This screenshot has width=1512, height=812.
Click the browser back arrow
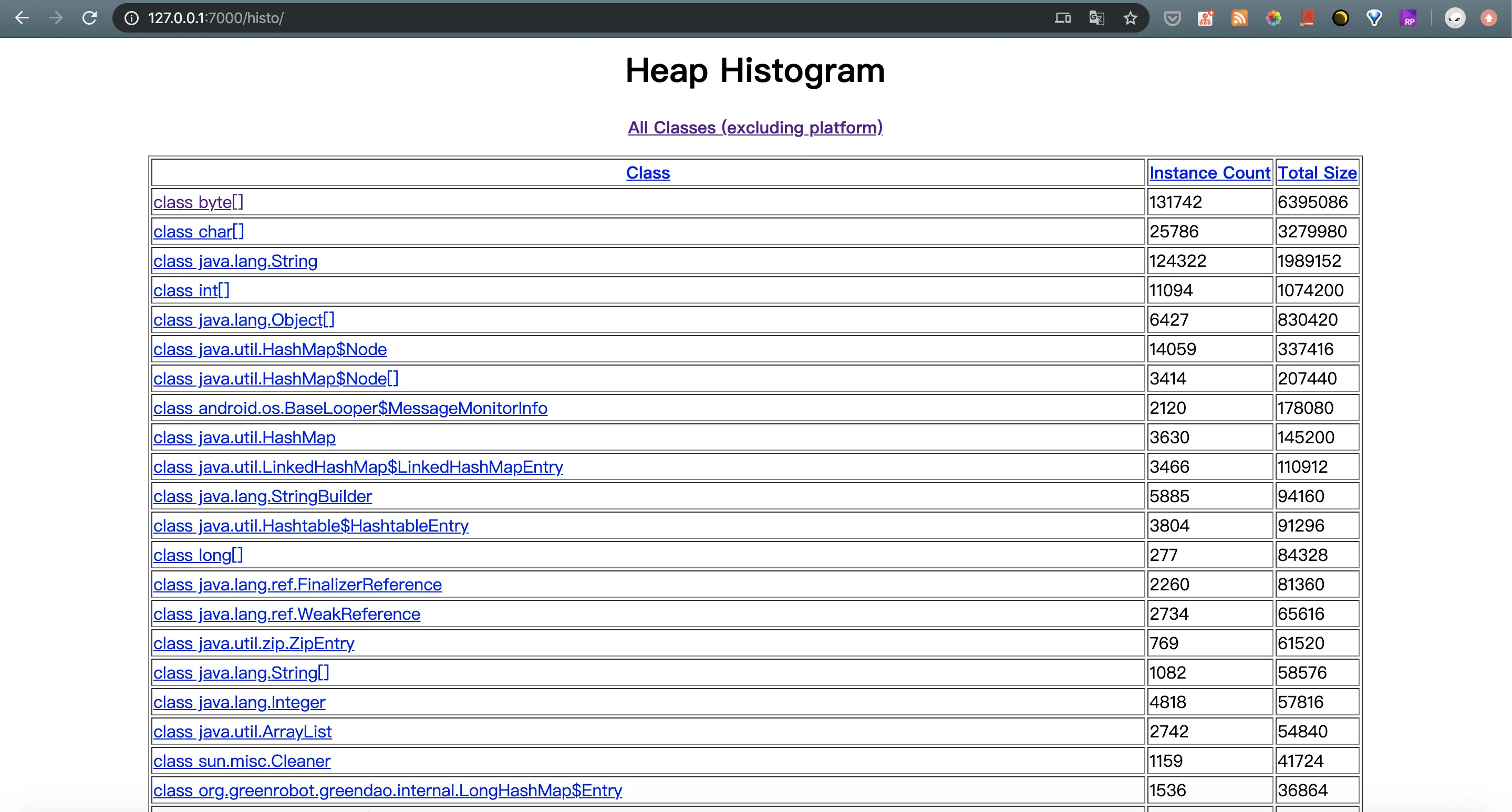[x=22, y=18]
